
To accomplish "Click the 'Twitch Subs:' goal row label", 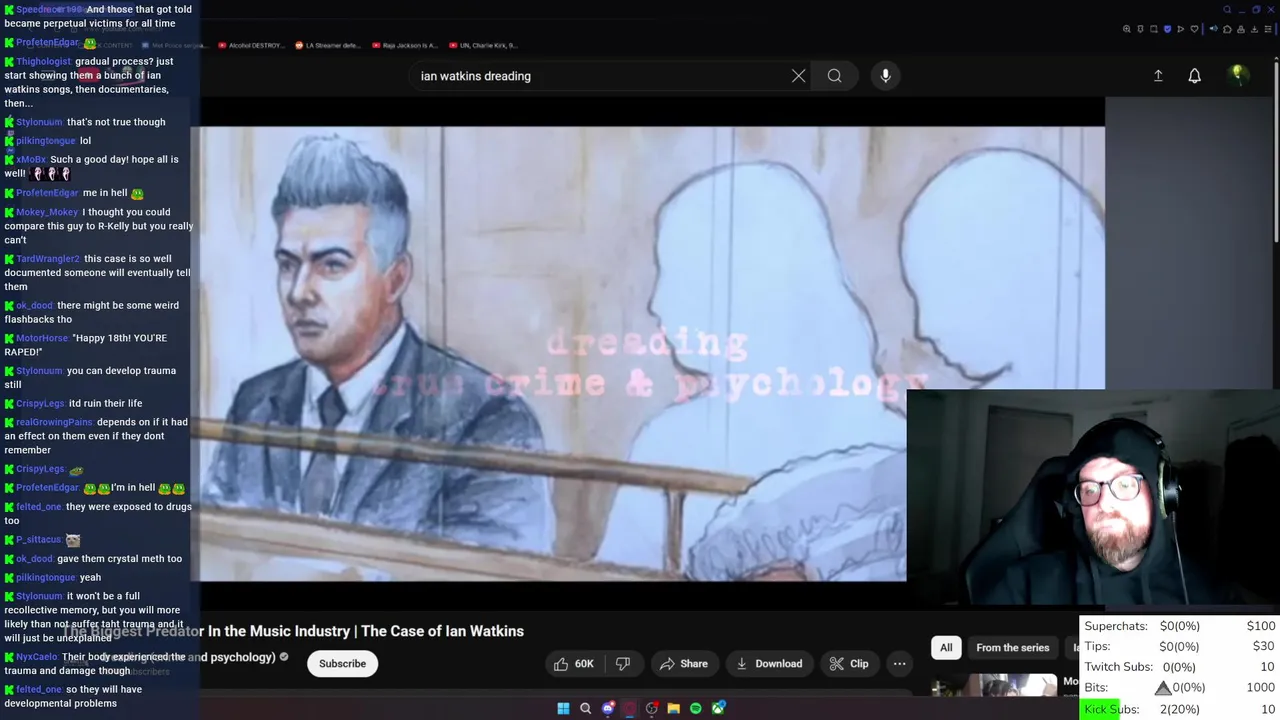I will pyautogui.click(x=1117, y=667).
